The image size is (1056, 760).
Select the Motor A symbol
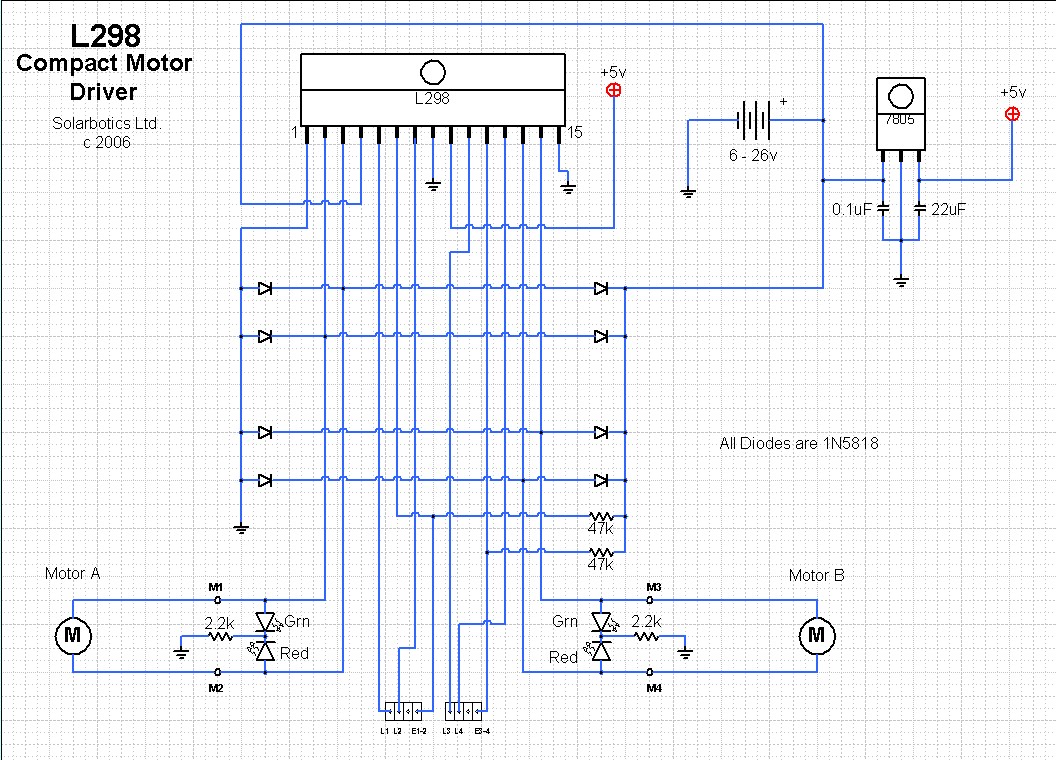pos(72,635)
